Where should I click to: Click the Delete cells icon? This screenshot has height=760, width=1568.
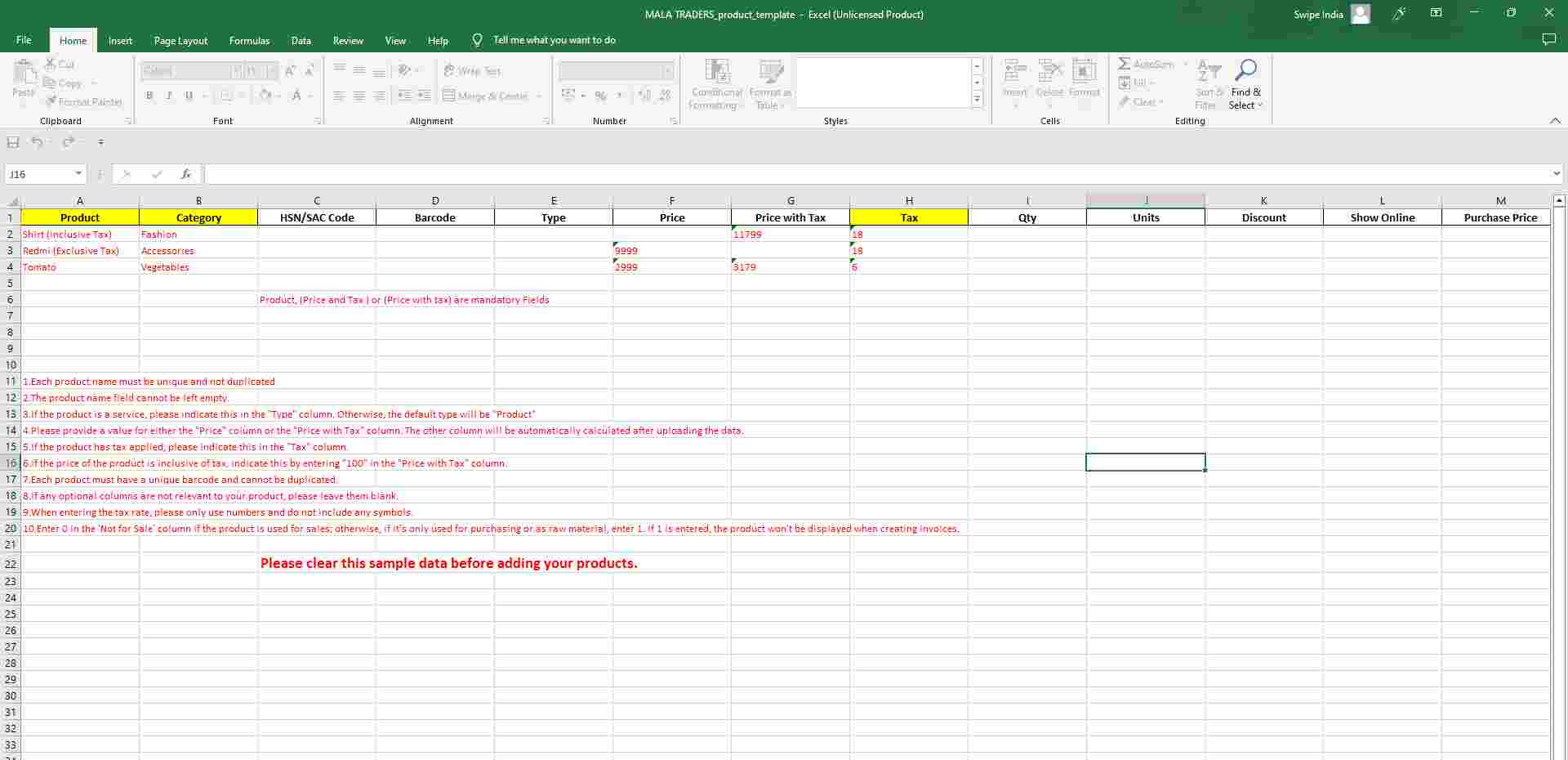[x=1049, y=71]
